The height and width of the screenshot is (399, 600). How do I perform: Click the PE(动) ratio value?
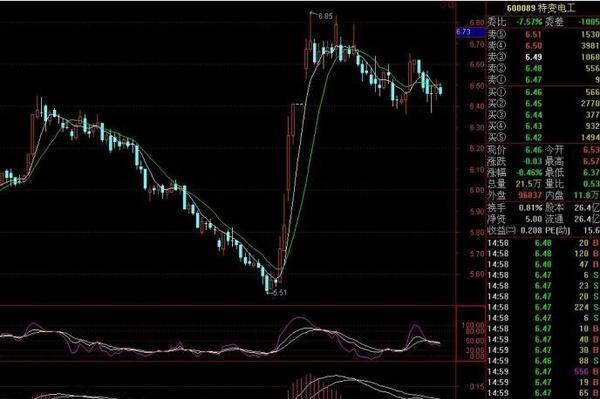coord(592,230)
